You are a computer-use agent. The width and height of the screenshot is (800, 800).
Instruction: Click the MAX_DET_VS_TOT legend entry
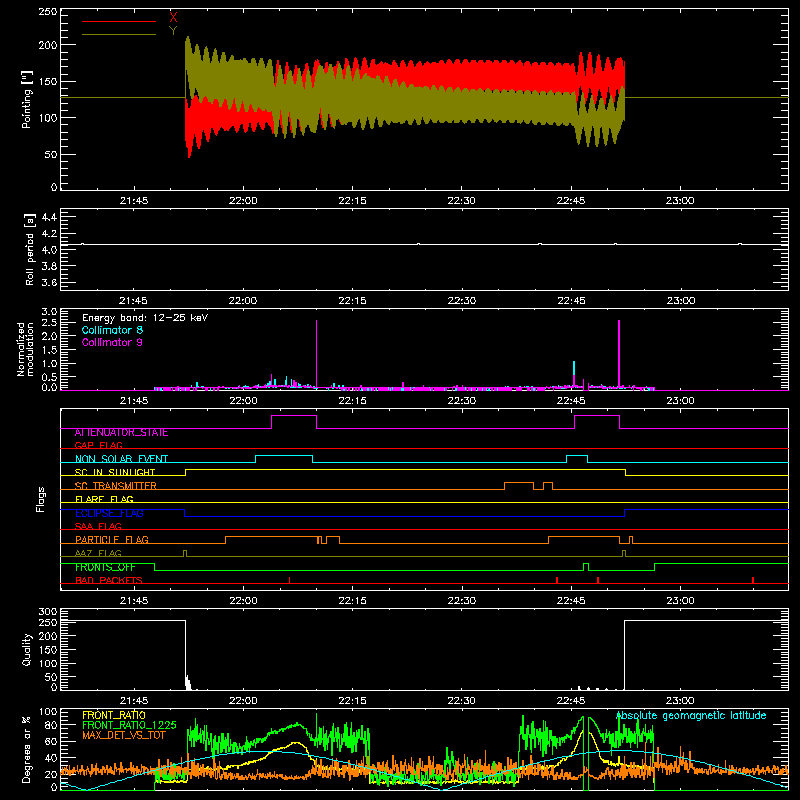pos(124,735)
